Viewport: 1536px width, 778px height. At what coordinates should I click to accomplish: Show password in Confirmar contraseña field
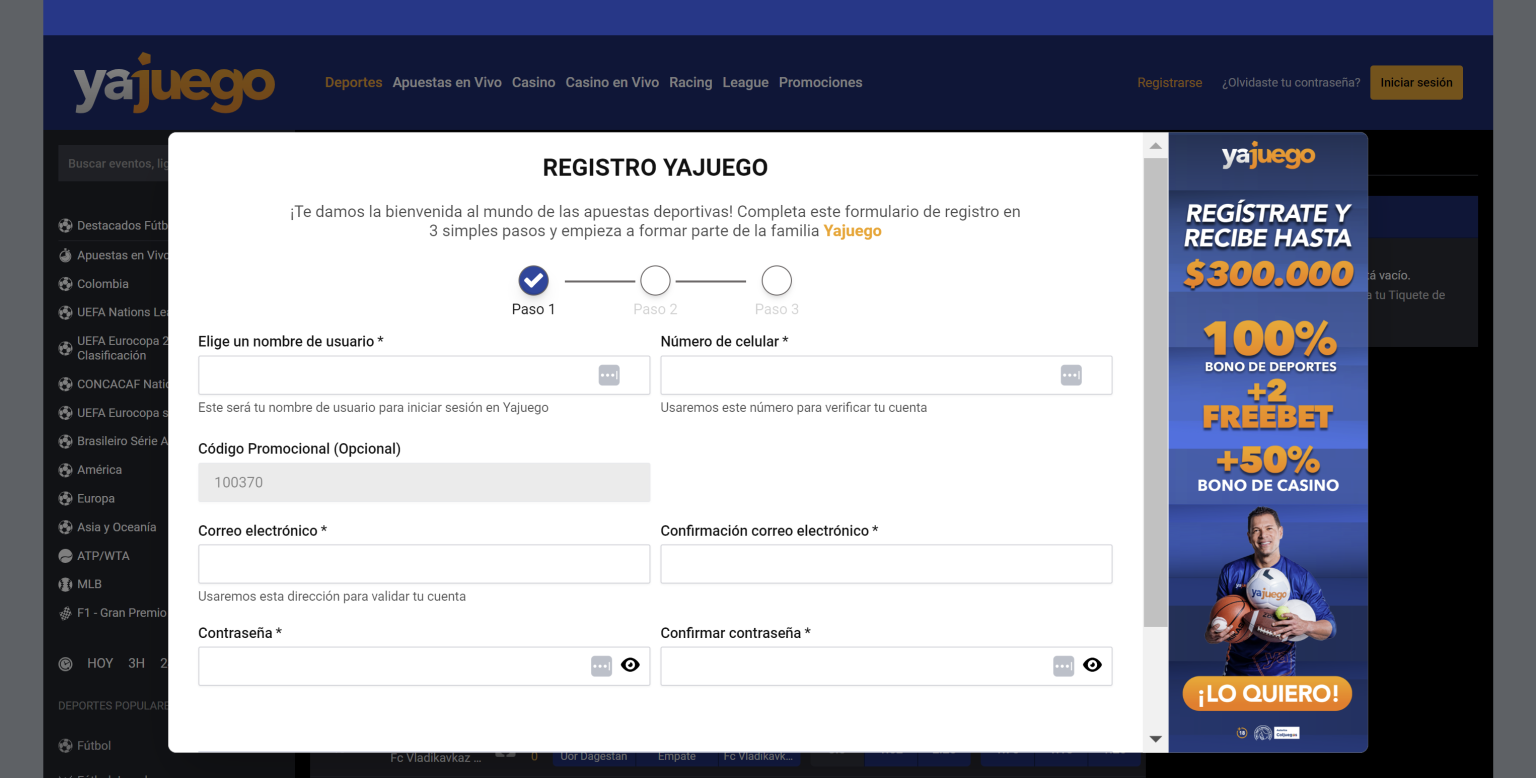tap(1092, 665)
